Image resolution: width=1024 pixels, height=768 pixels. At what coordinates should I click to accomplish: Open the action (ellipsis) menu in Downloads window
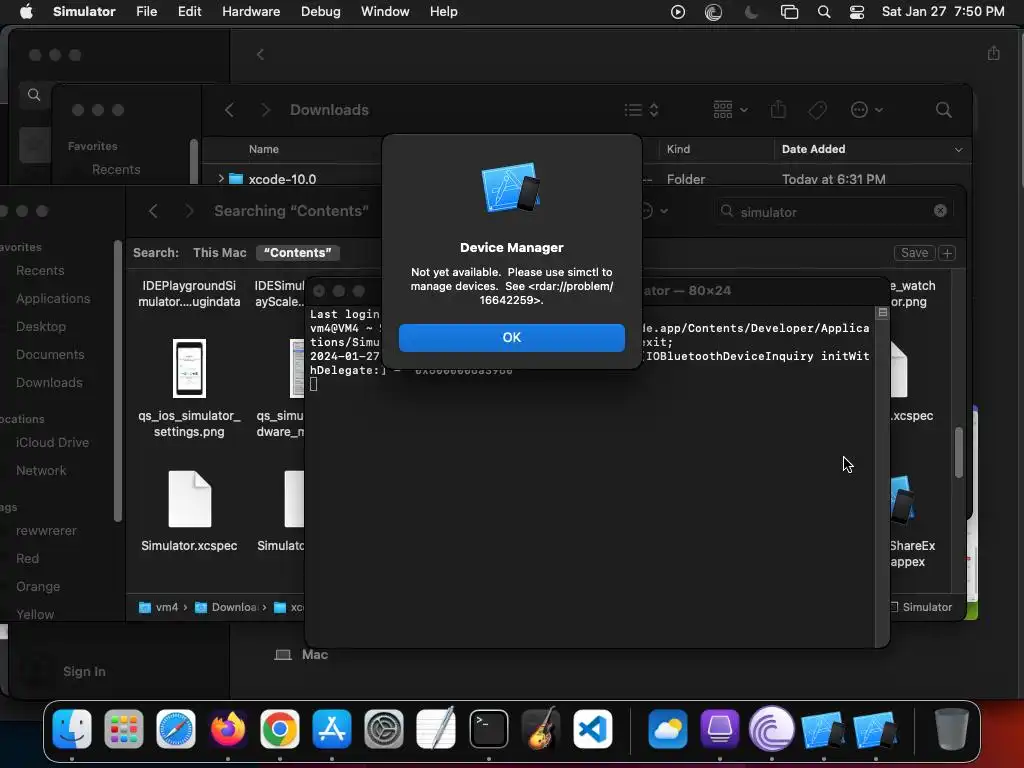click(867, 110)
